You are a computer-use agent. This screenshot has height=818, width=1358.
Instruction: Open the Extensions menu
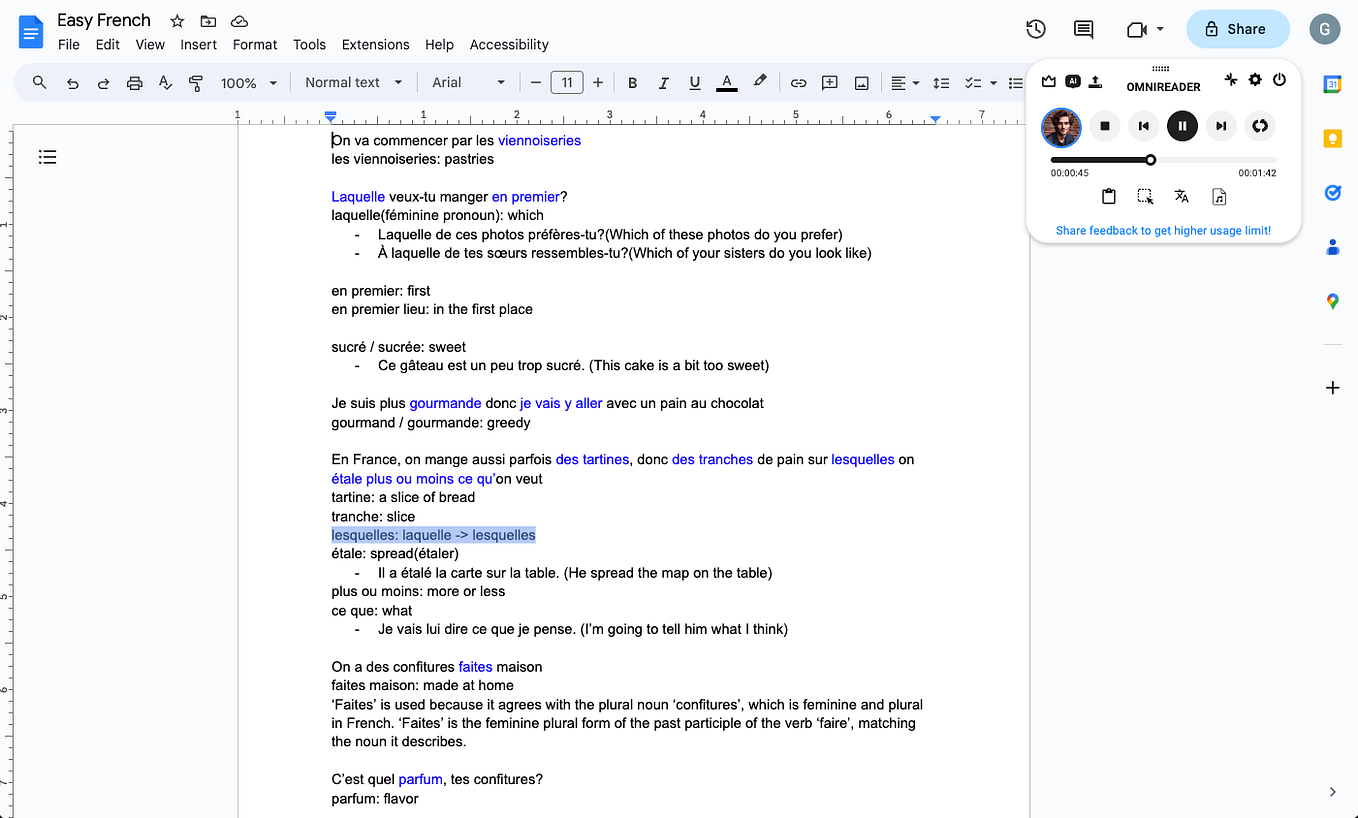click(x=375, y=44)
